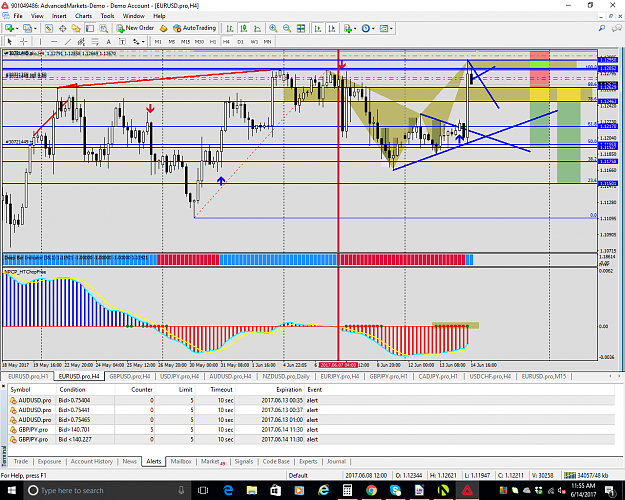Viewport: 625px width, 500px height.
Task: Draw a horizontal line tool
Action: coord(54,41)
